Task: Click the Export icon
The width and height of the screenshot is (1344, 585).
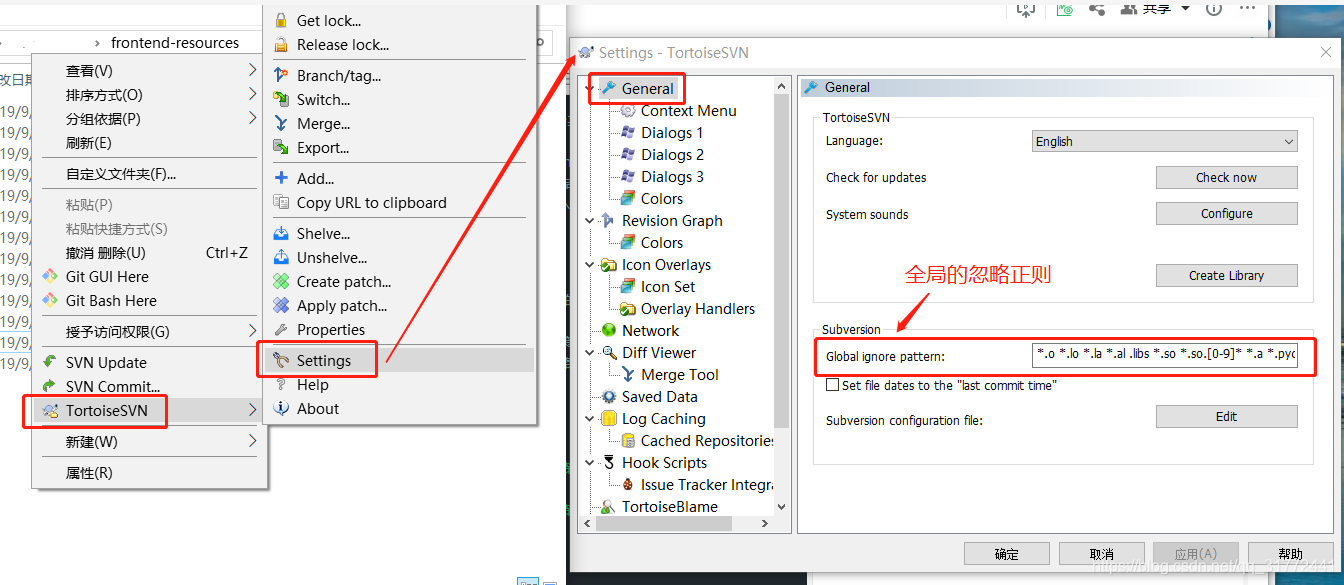Action: coord(281,148)
